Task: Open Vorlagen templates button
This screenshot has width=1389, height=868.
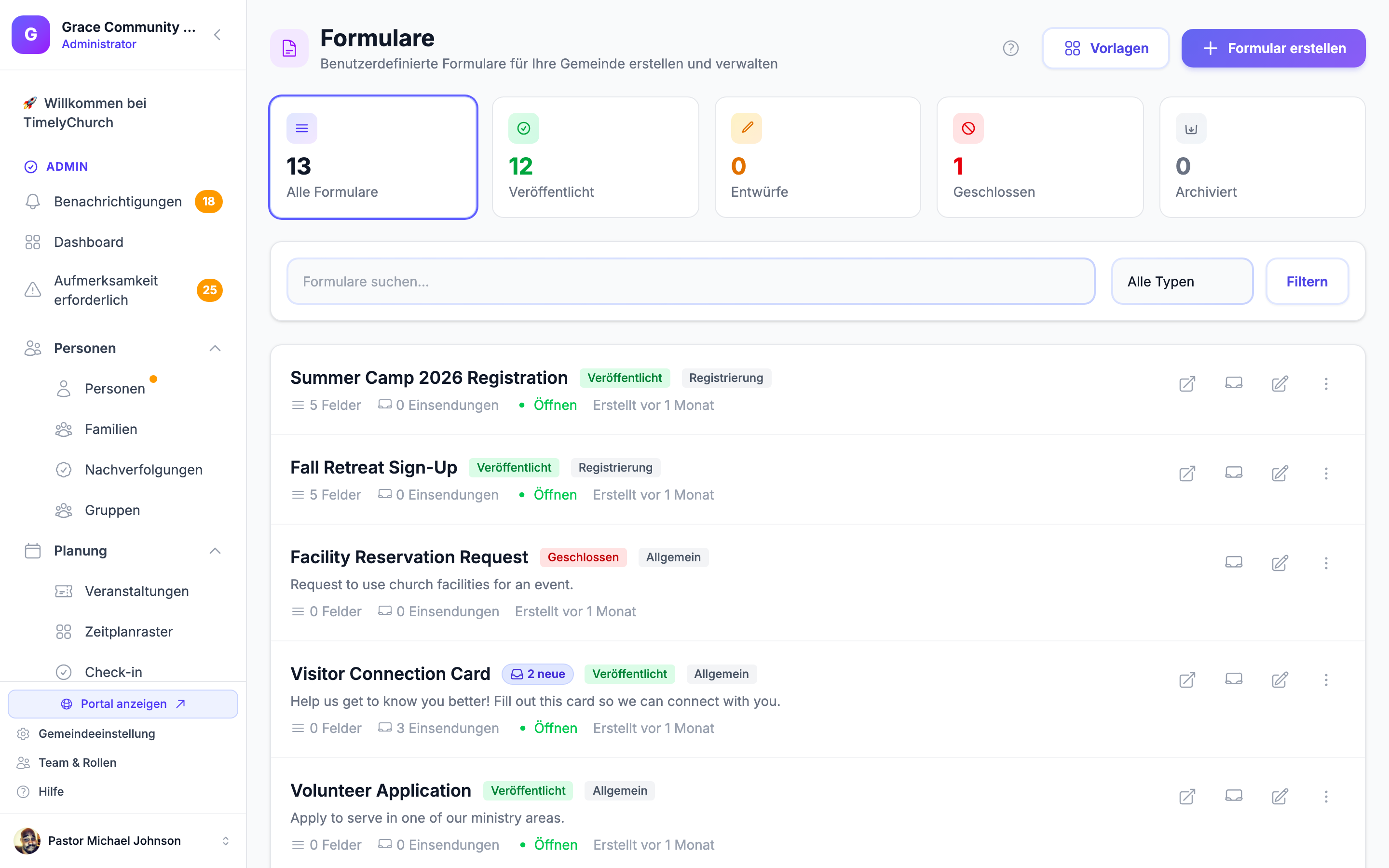Action: [x=1105, y=48]
